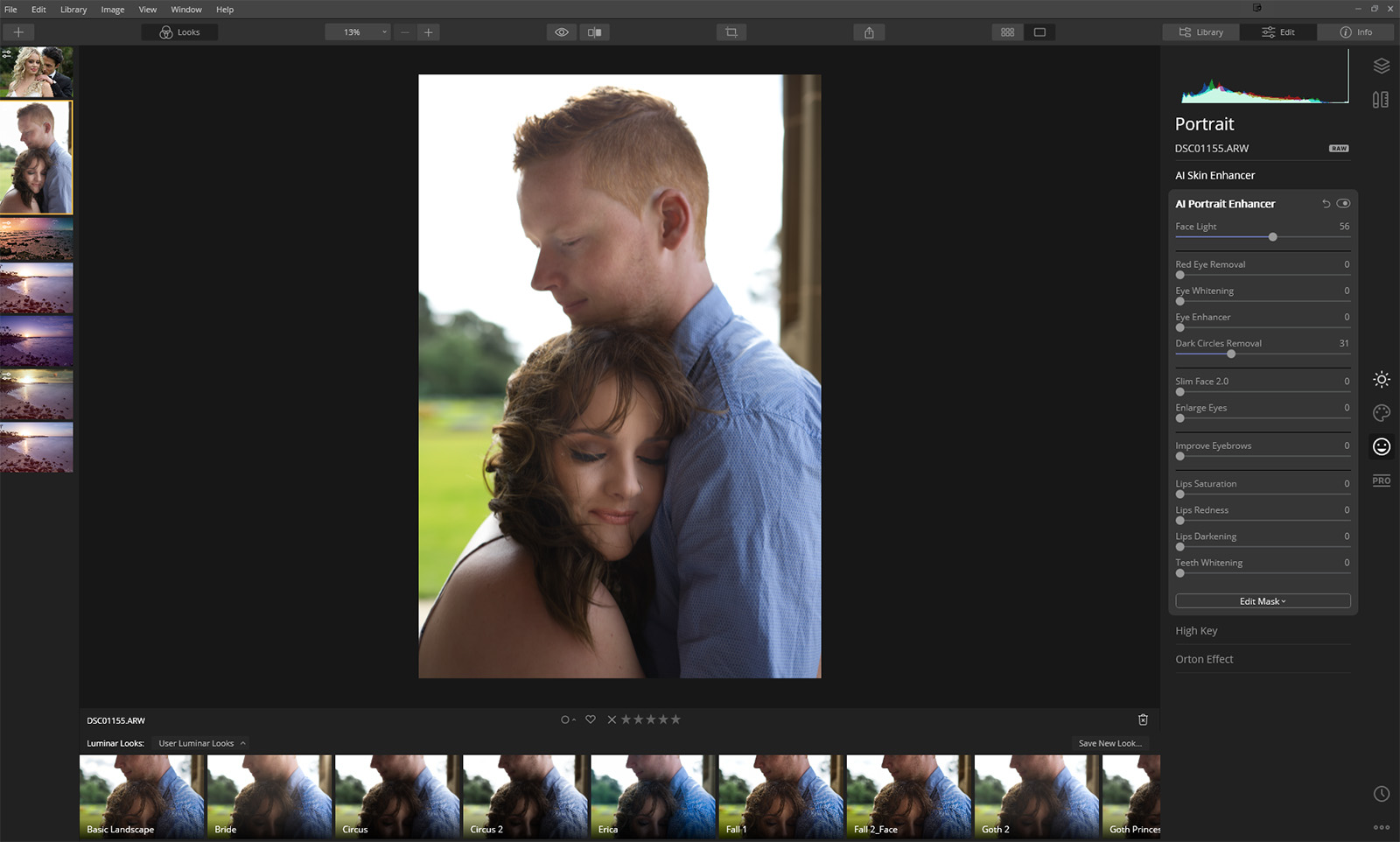Switch to the Library tab
The image size is (1400, 842).
click(x=1200, y=32)
